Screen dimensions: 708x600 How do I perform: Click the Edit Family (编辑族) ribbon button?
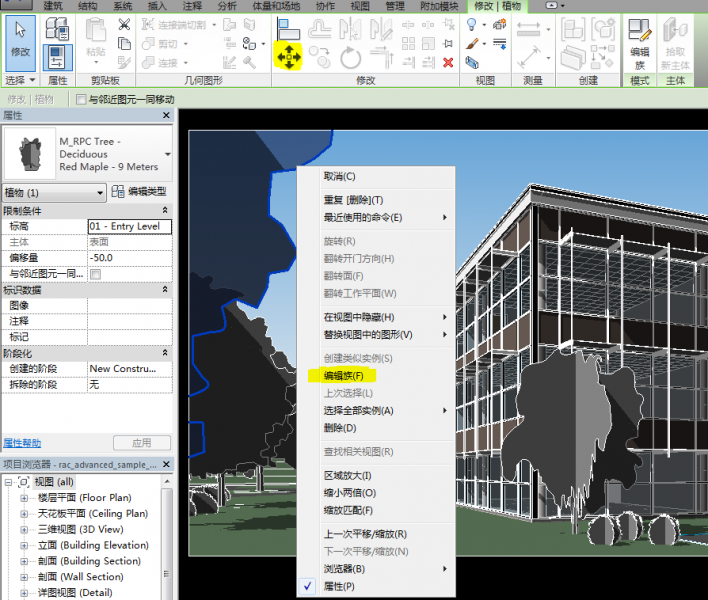coord(640,44)
